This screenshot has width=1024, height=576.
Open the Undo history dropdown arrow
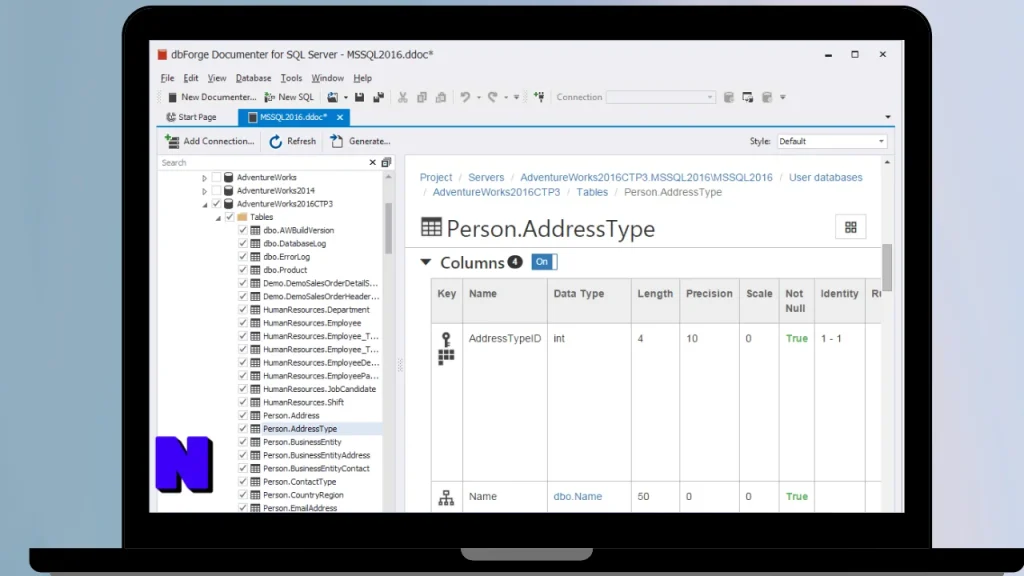point(479,97)
